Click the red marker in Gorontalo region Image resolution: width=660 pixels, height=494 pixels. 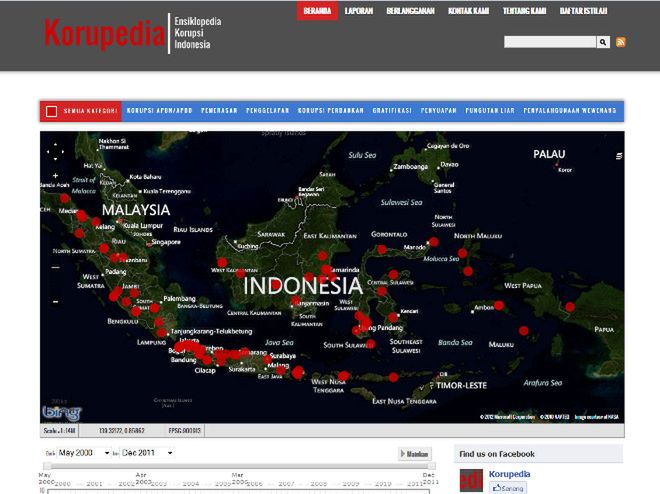pyautogui.click(x=382, y=250)
